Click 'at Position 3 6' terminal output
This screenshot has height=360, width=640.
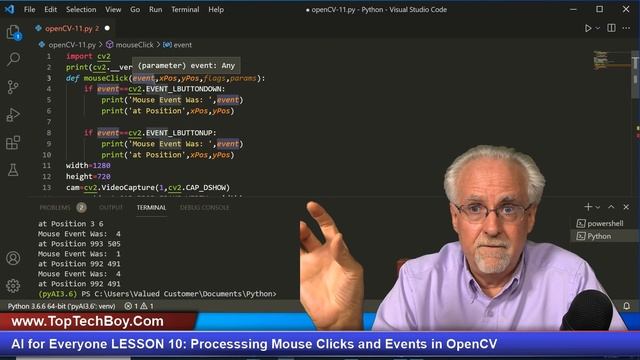[x=71, y=224]
